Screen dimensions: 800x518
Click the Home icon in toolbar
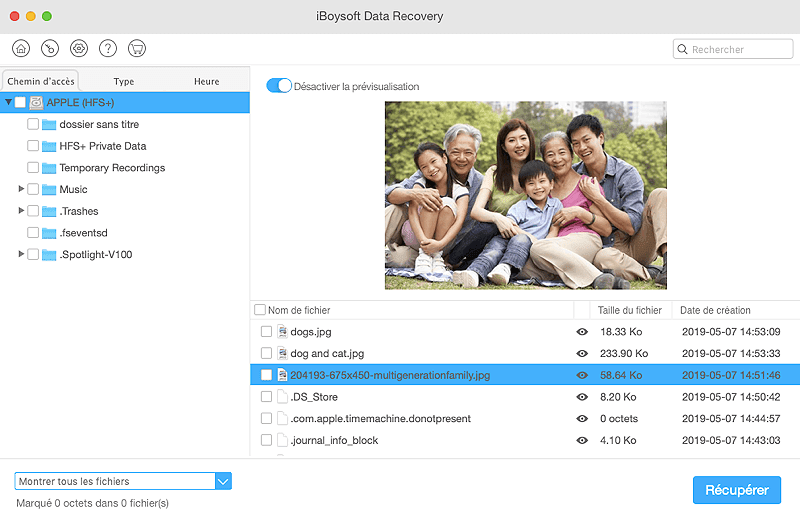(x=21, y=48)
